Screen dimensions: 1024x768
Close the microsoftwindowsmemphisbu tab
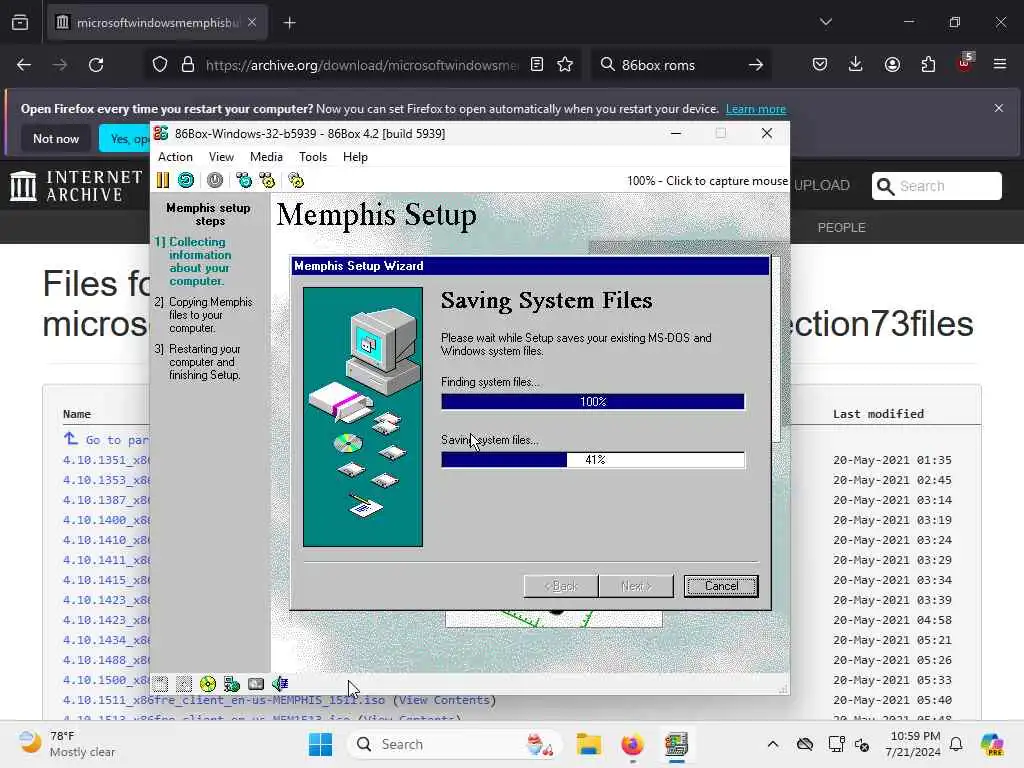pyautogui.click(x=252, y=23)
